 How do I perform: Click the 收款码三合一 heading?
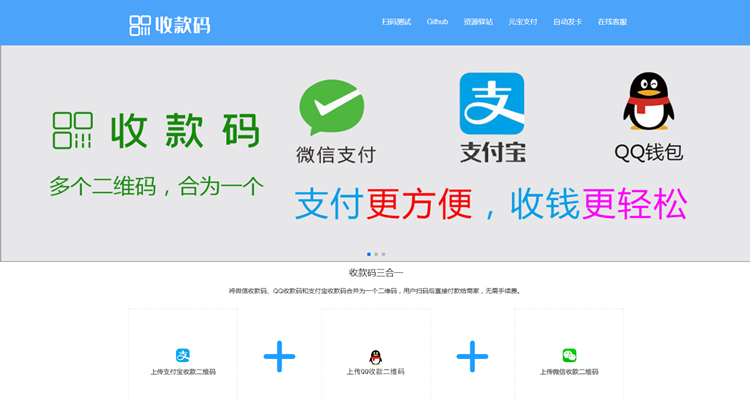click(376, 273)
